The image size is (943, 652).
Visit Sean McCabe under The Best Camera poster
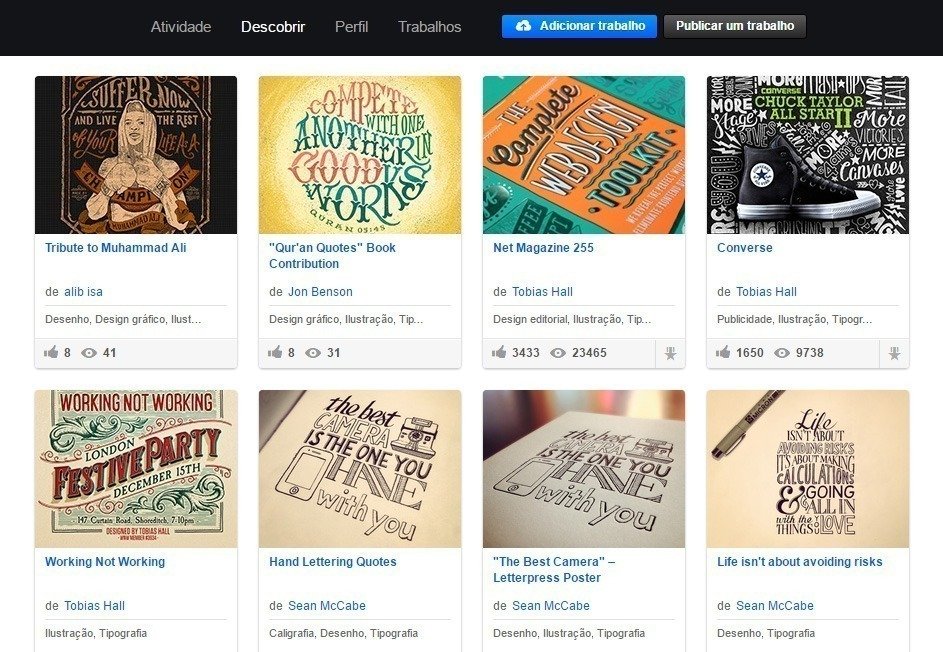pos(551,606)
